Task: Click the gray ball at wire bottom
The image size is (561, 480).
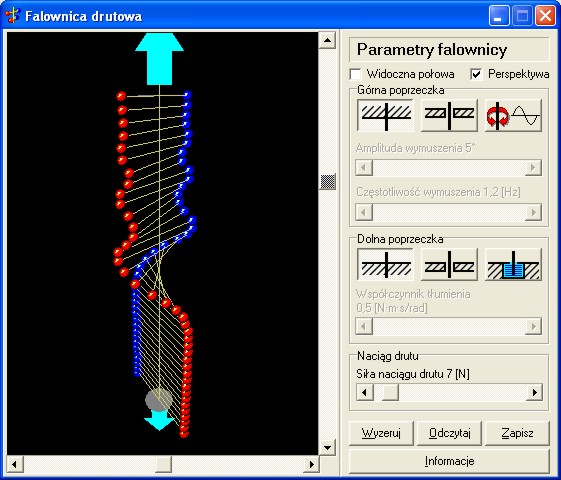Action: coord(159,400)
